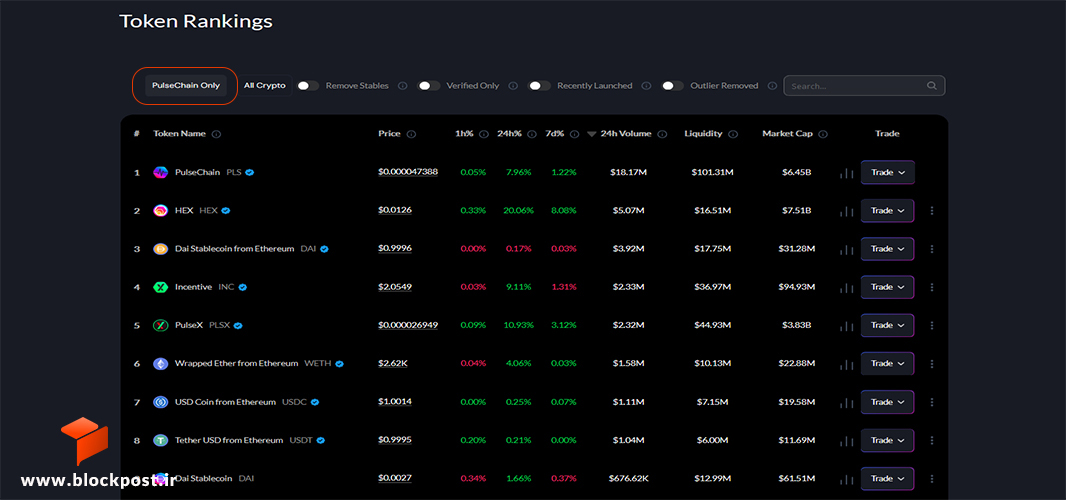The image size is (1066, 500).
Task: Click the Dai Stablecoin from Ethereum logo
Action: [160, 249]
